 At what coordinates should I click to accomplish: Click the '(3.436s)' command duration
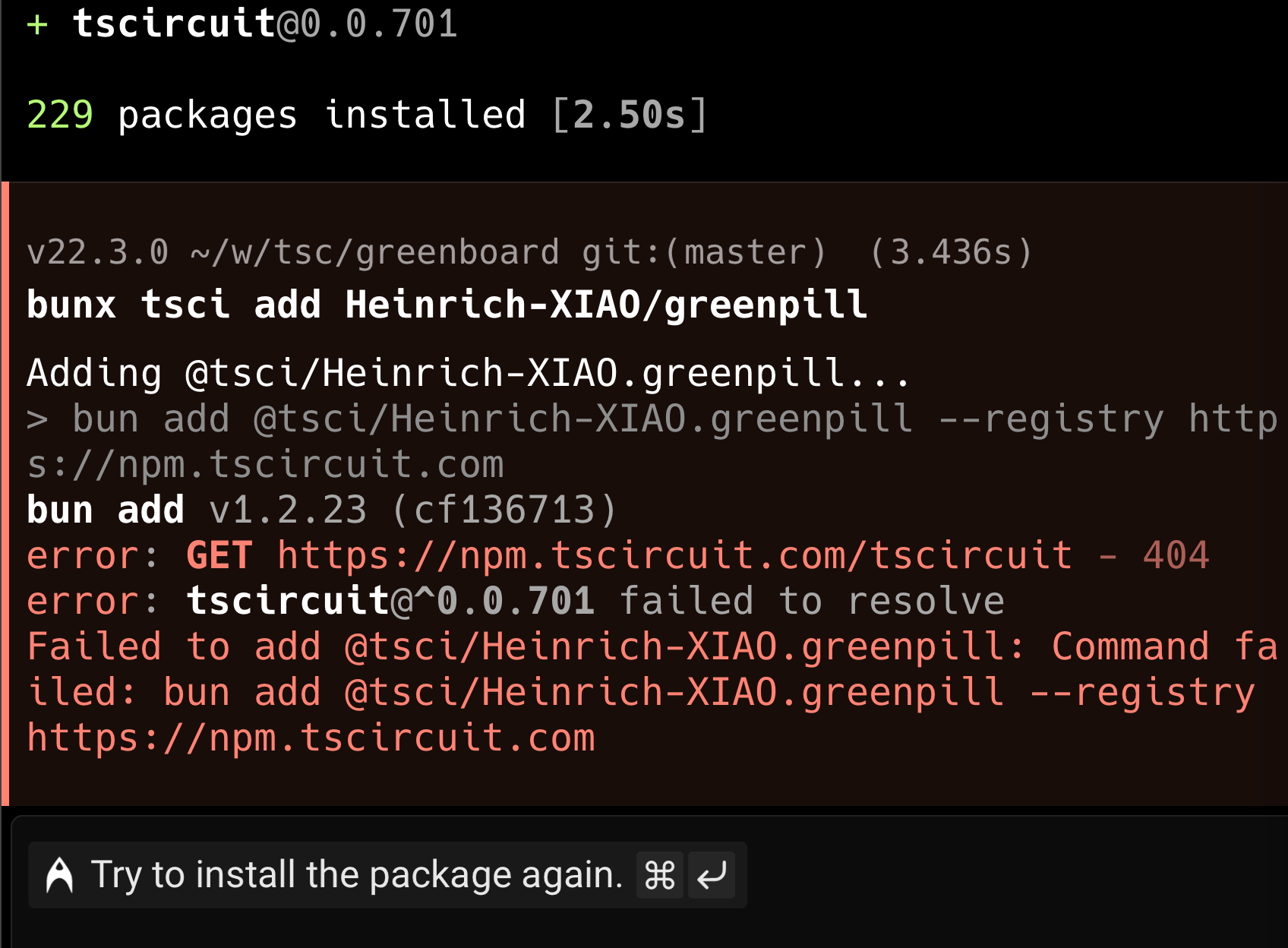coord(951,252)
